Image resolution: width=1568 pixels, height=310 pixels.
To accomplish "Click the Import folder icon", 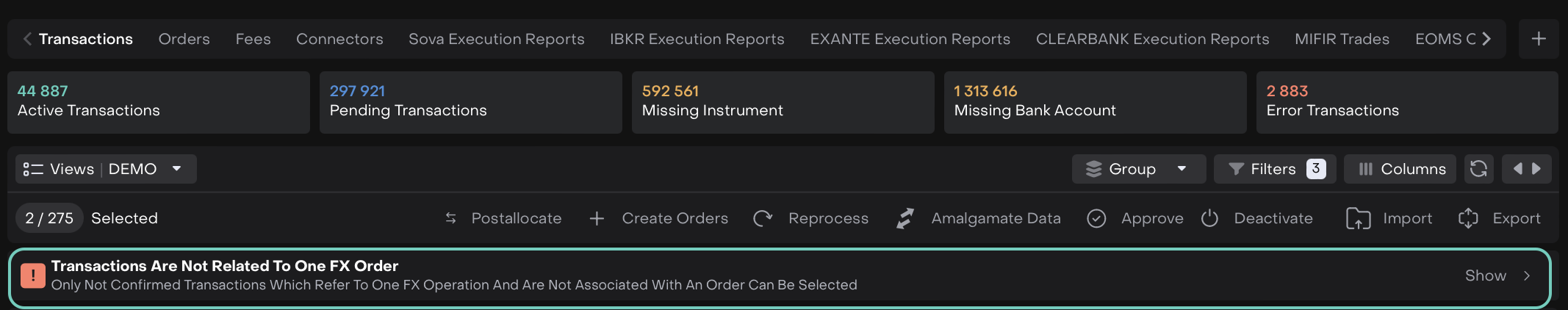I will pos(1358,218).
